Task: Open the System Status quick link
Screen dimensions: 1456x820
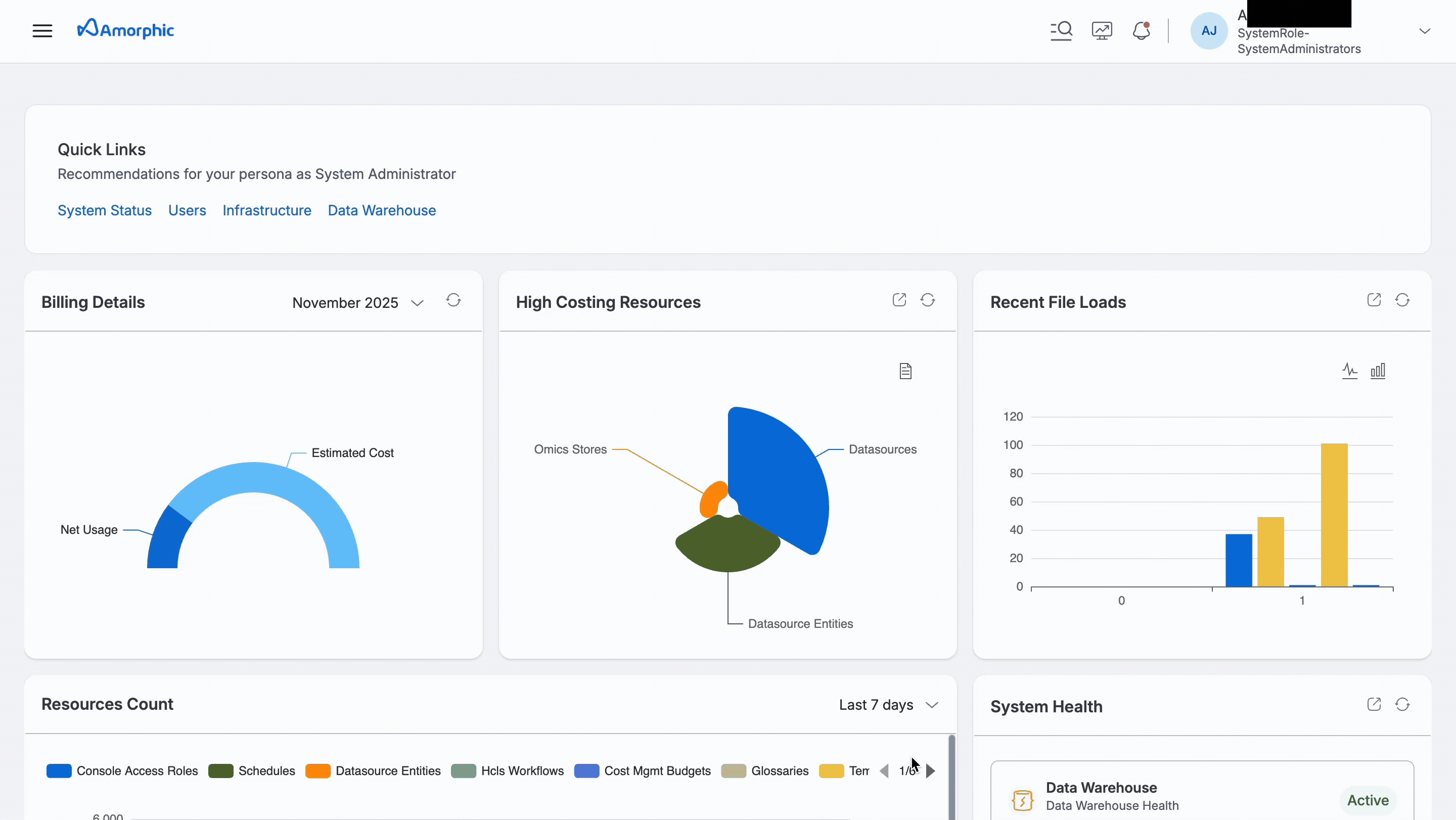Action: 105,210
